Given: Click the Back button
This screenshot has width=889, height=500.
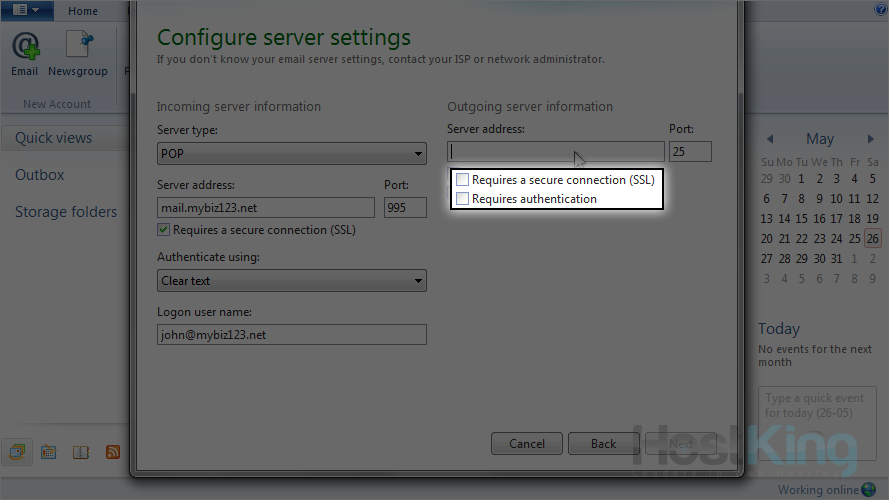Looking at the screenshot, I should point(603,443).
